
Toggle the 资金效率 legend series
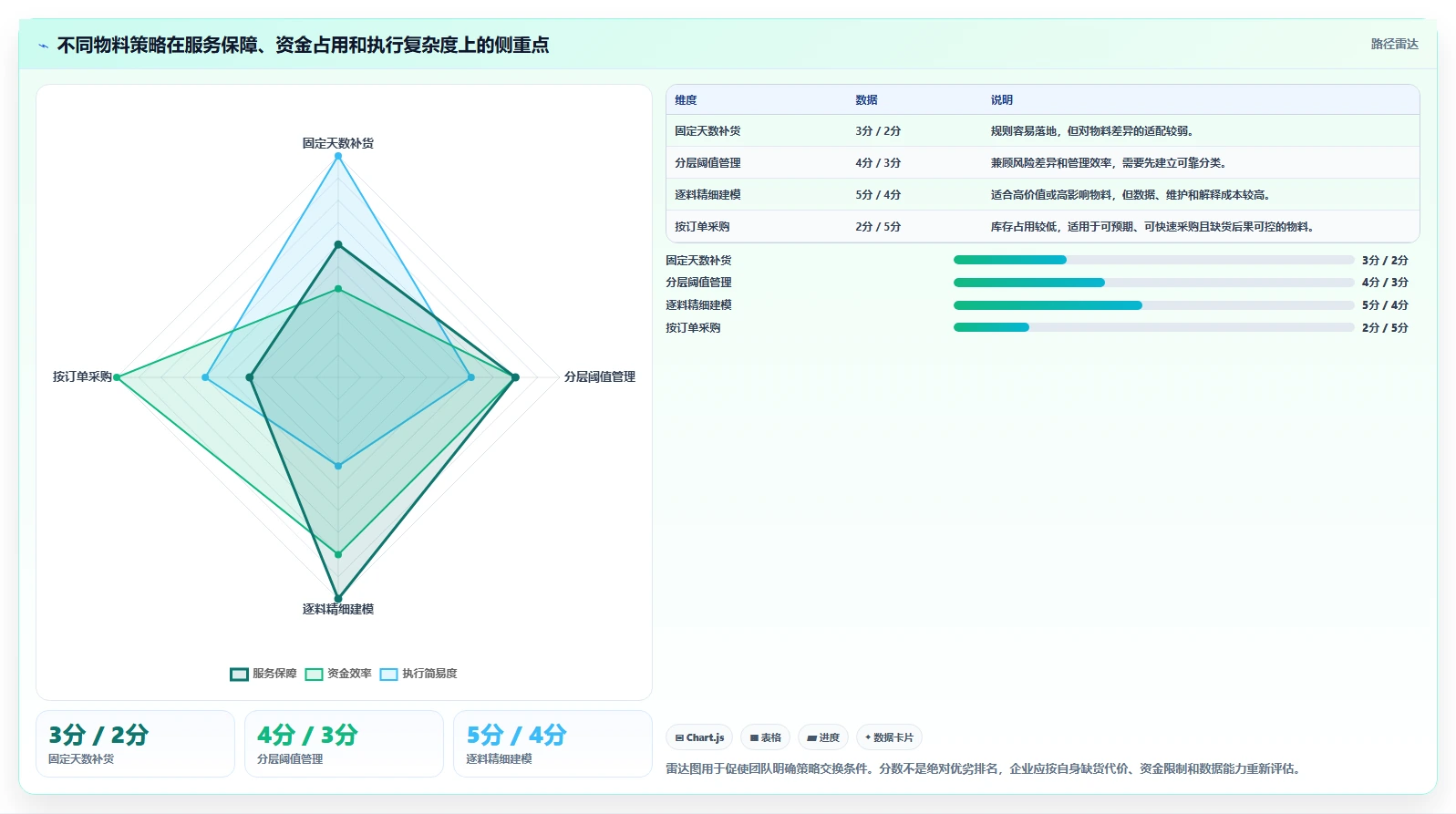coord(338,674)
